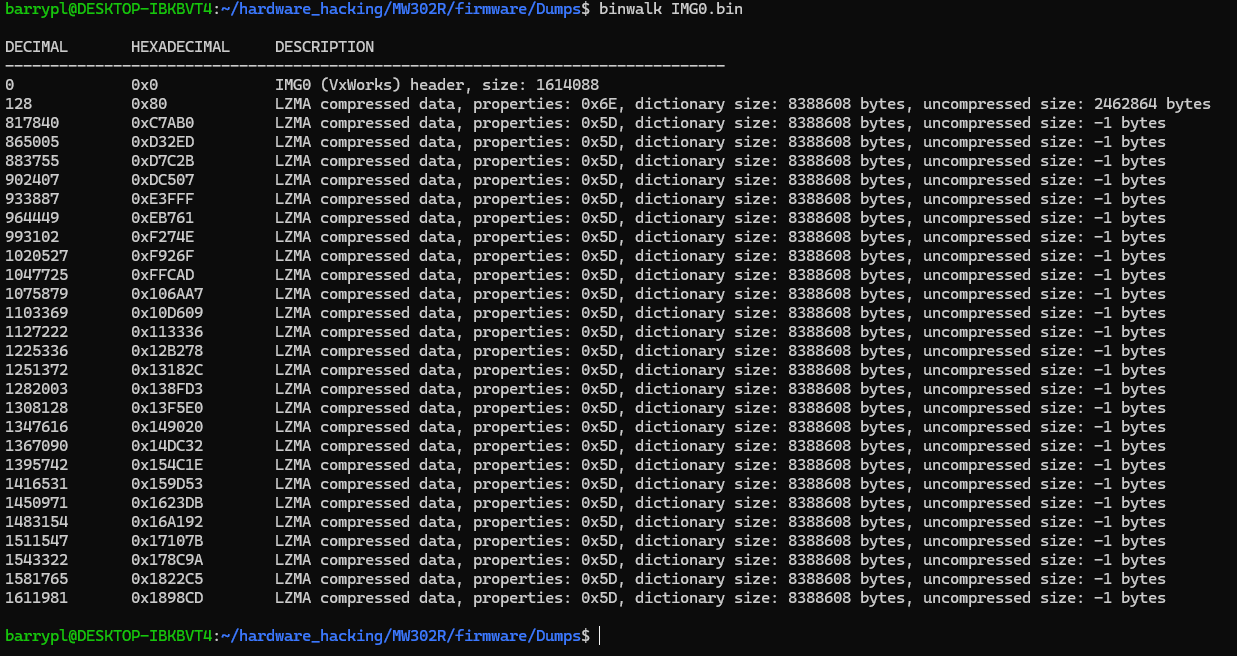Click hexadecimal value 0x1822C5
Image resolution: width=1237 pixels, height=656 pixels.
click(167, 579)
